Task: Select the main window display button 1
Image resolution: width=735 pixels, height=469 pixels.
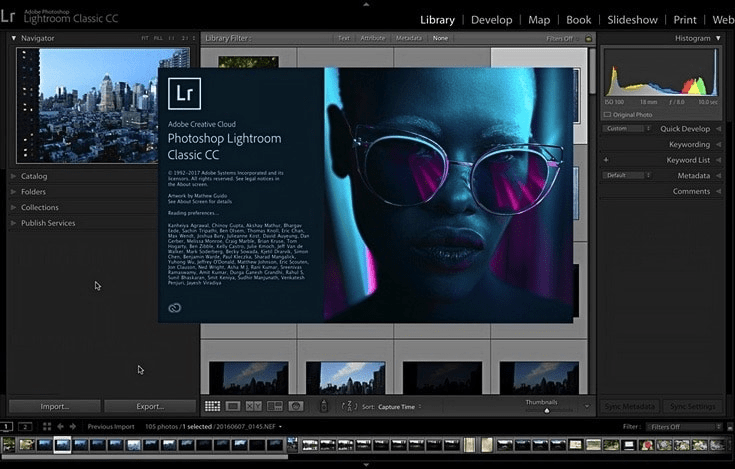Action: pos(8,427)
